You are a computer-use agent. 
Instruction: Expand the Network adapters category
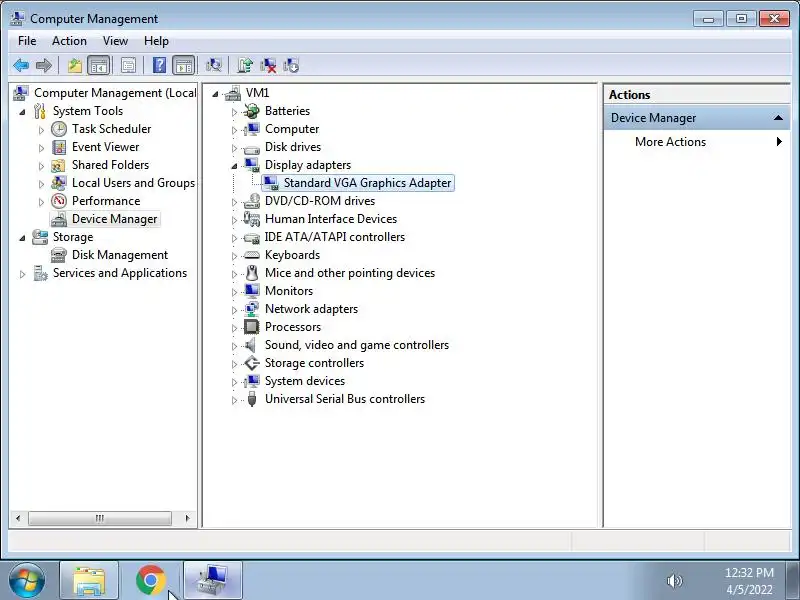pyautogui.click(x=234, y=310)
